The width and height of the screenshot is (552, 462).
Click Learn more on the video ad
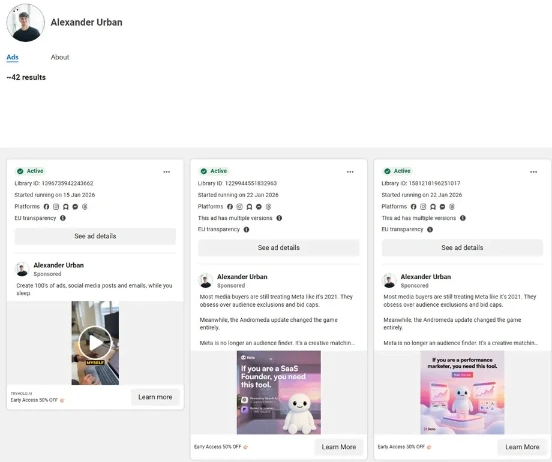click(x=155, y=397)
